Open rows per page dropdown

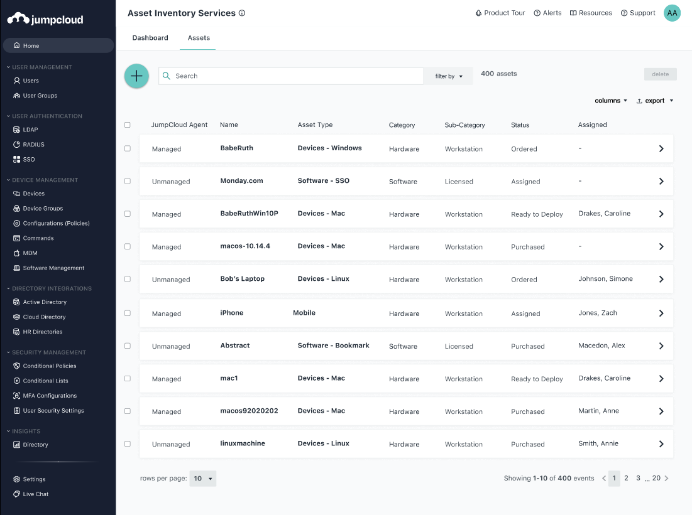coord(203,479)
